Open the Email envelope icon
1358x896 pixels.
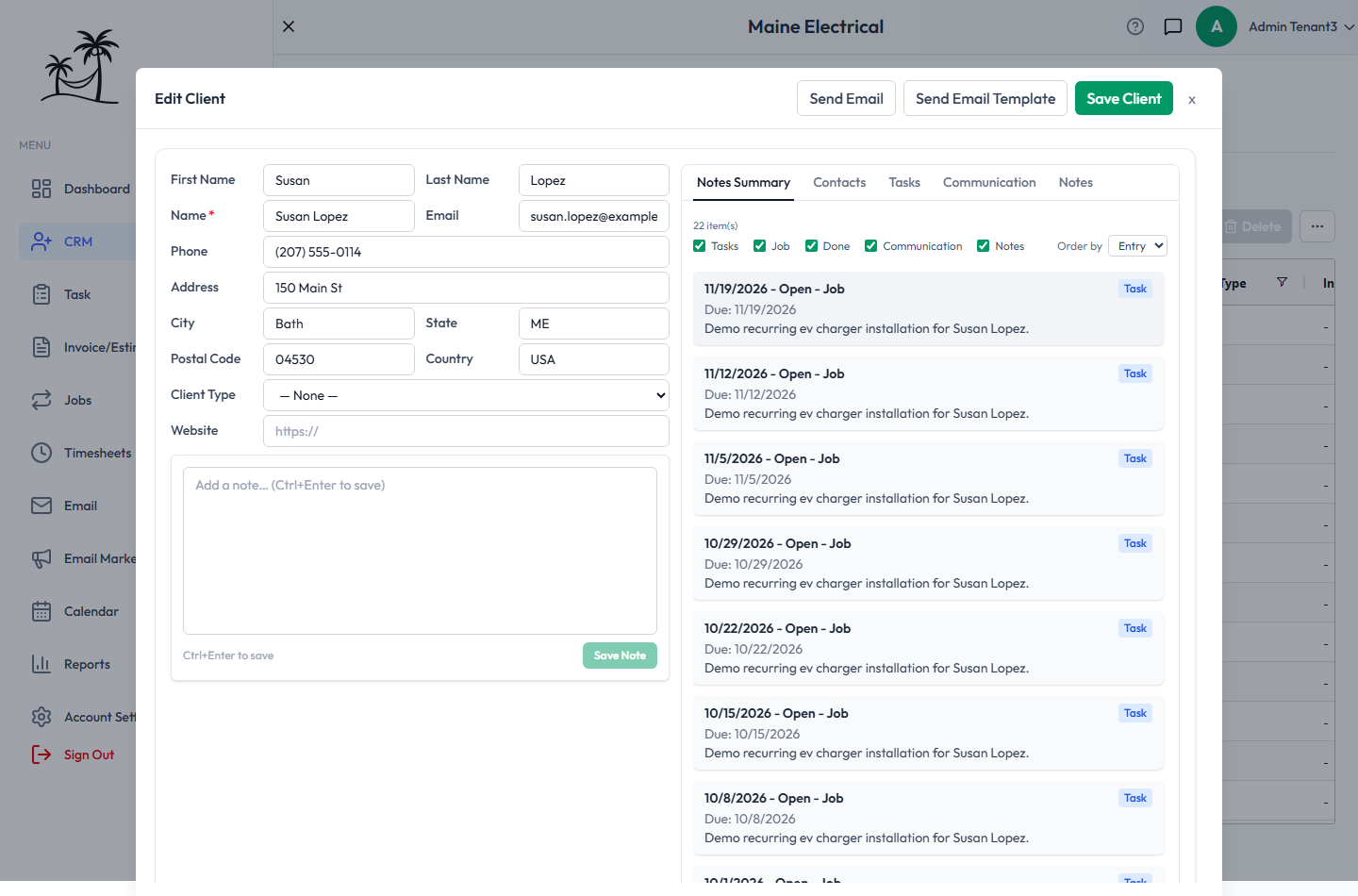[41, 506]
